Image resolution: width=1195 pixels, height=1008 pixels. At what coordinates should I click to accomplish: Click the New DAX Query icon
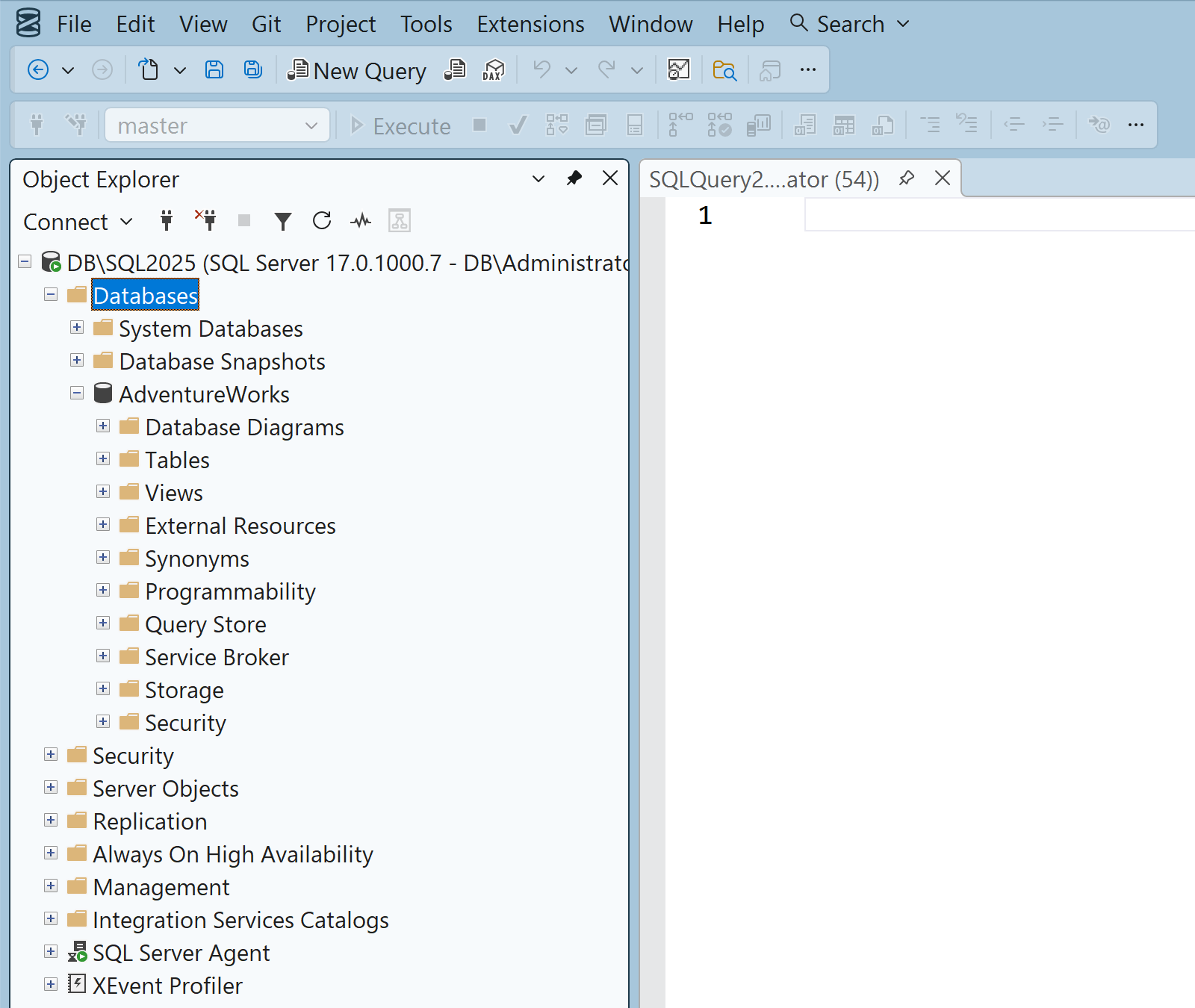tap(492, 69)
